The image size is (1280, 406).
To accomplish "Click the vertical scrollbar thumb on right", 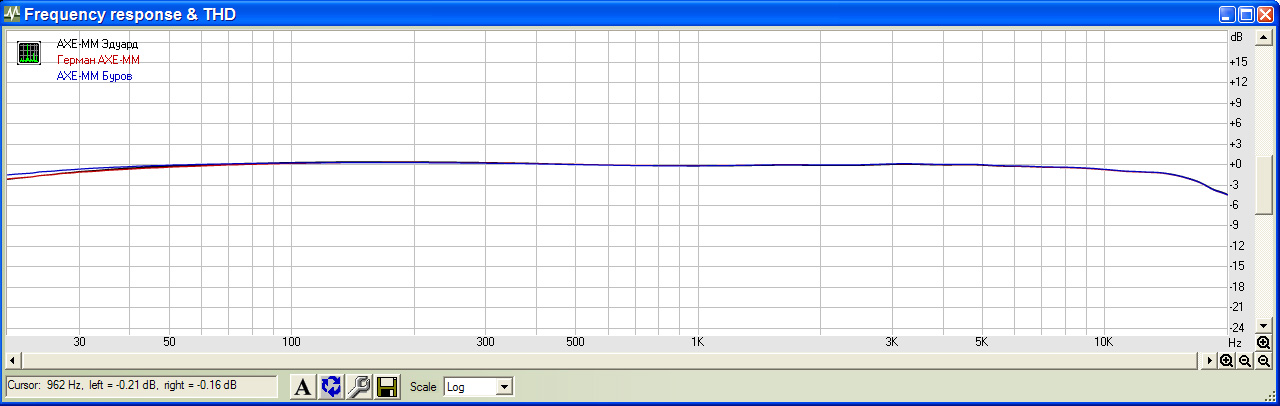I will click(1264, 183).
